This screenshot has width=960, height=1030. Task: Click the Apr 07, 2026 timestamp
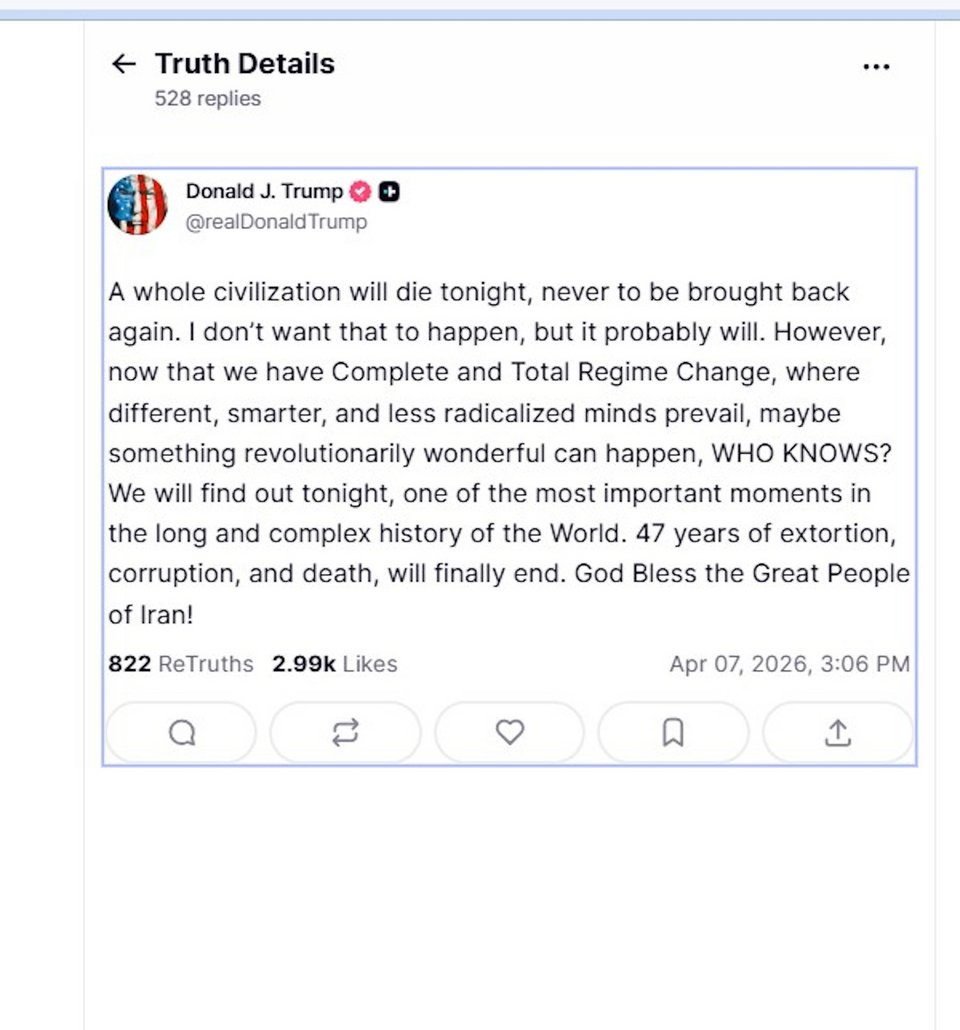tap(789, 664)
